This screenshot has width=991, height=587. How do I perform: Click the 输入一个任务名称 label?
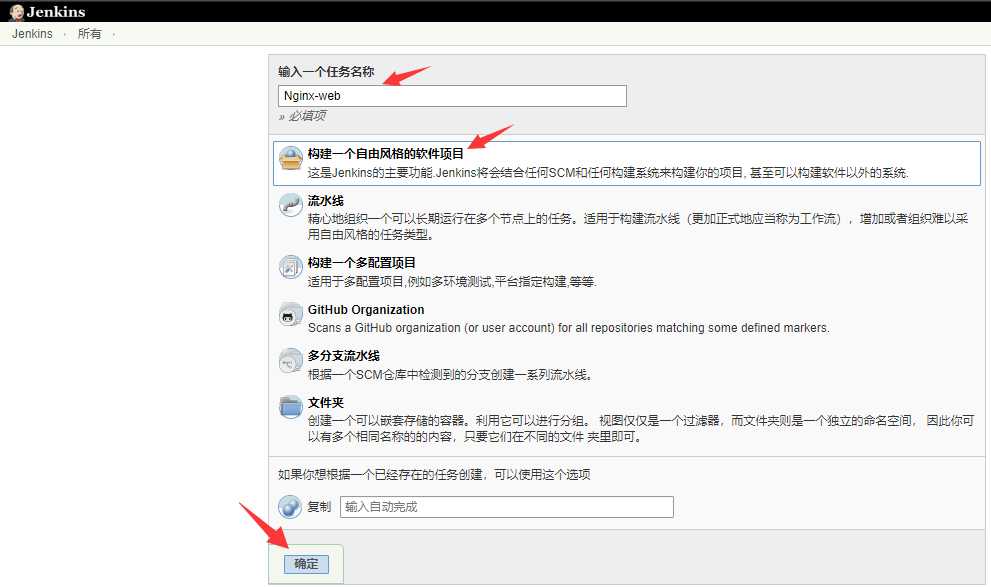(x=326, y=72)
